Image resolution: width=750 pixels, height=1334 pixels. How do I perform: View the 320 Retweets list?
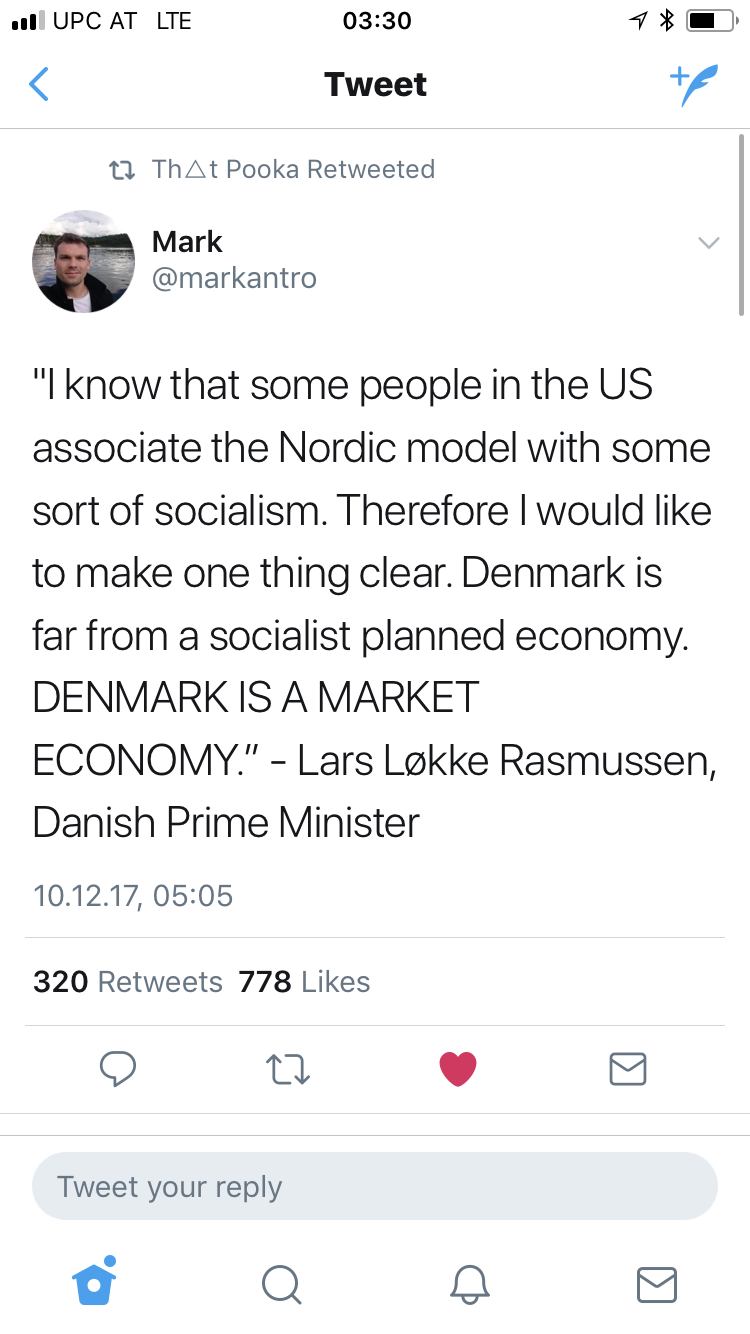pos(128,982)
